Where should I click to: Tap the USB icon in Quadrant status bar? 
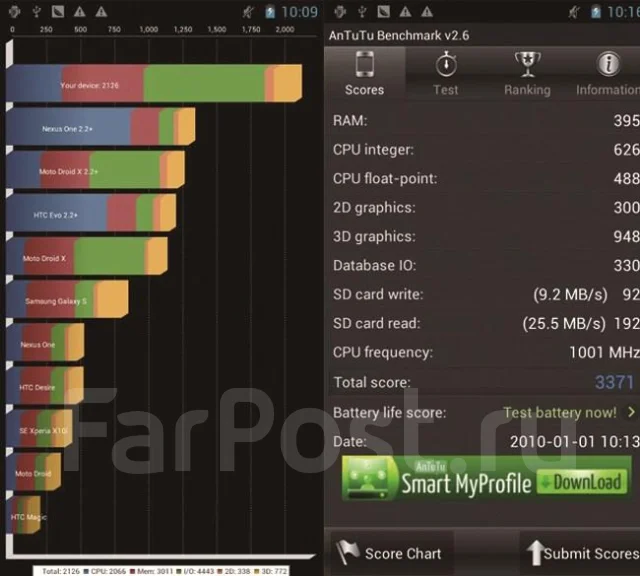[36, 12]
